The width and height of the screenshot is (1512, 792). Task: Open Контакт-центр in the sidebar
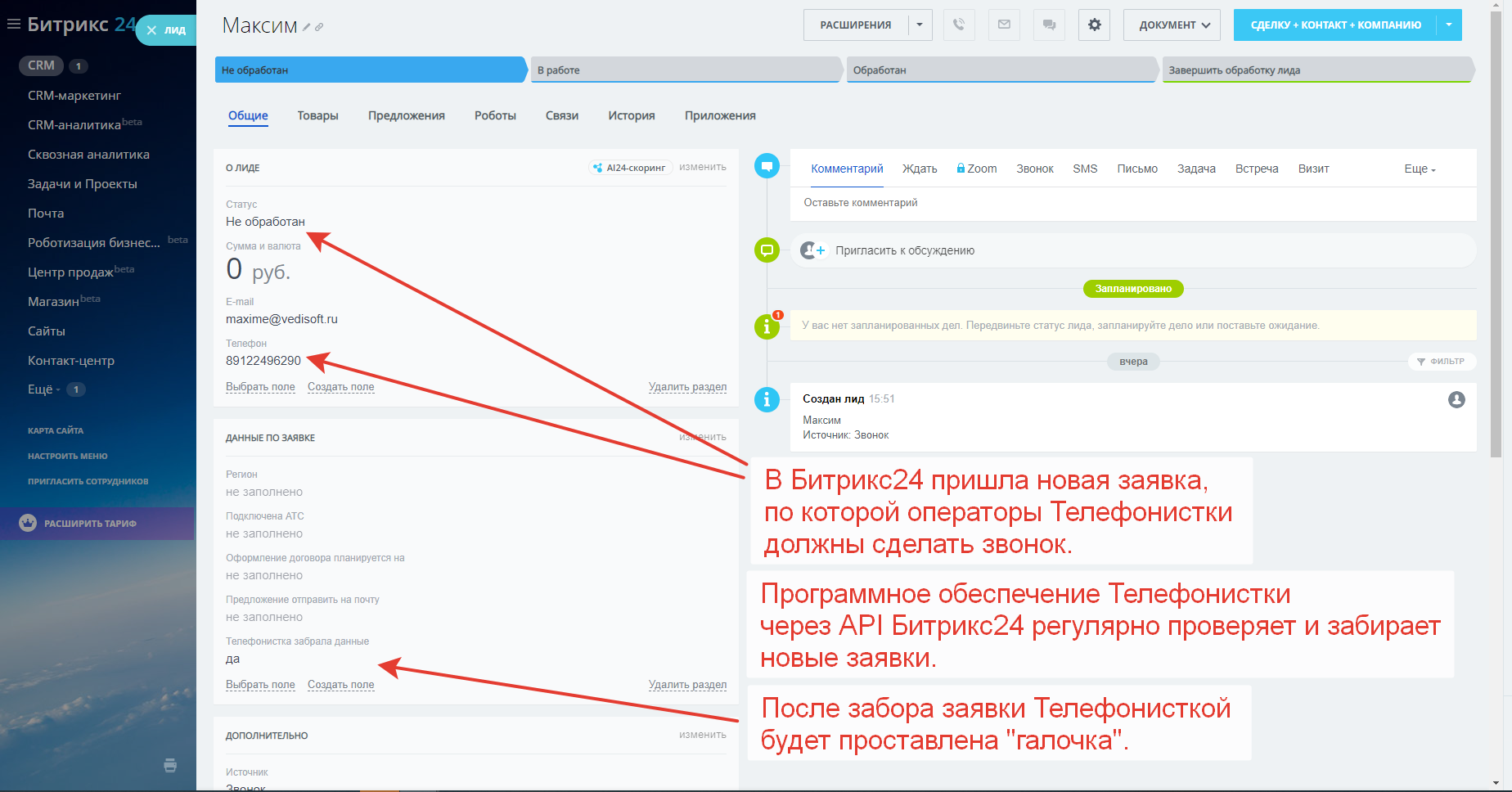(71, 361)
